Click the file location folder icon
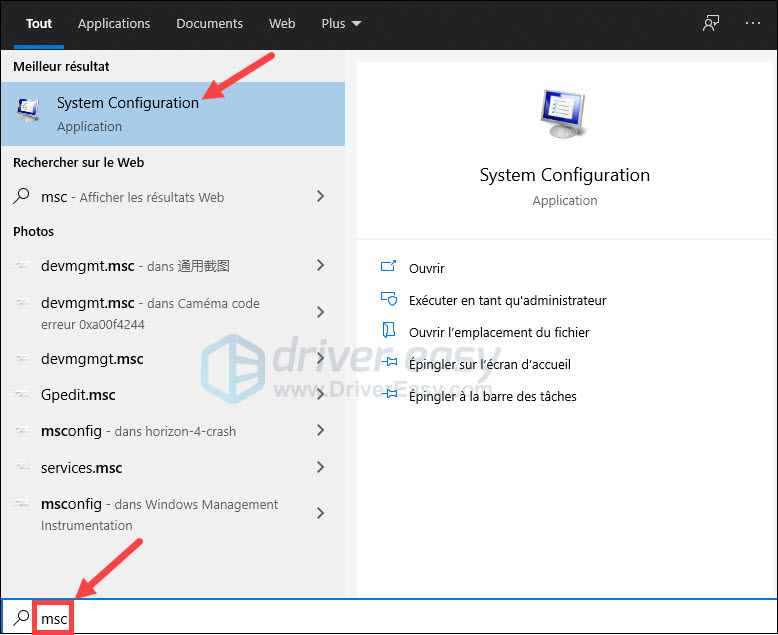 click(x=389, y=330)
